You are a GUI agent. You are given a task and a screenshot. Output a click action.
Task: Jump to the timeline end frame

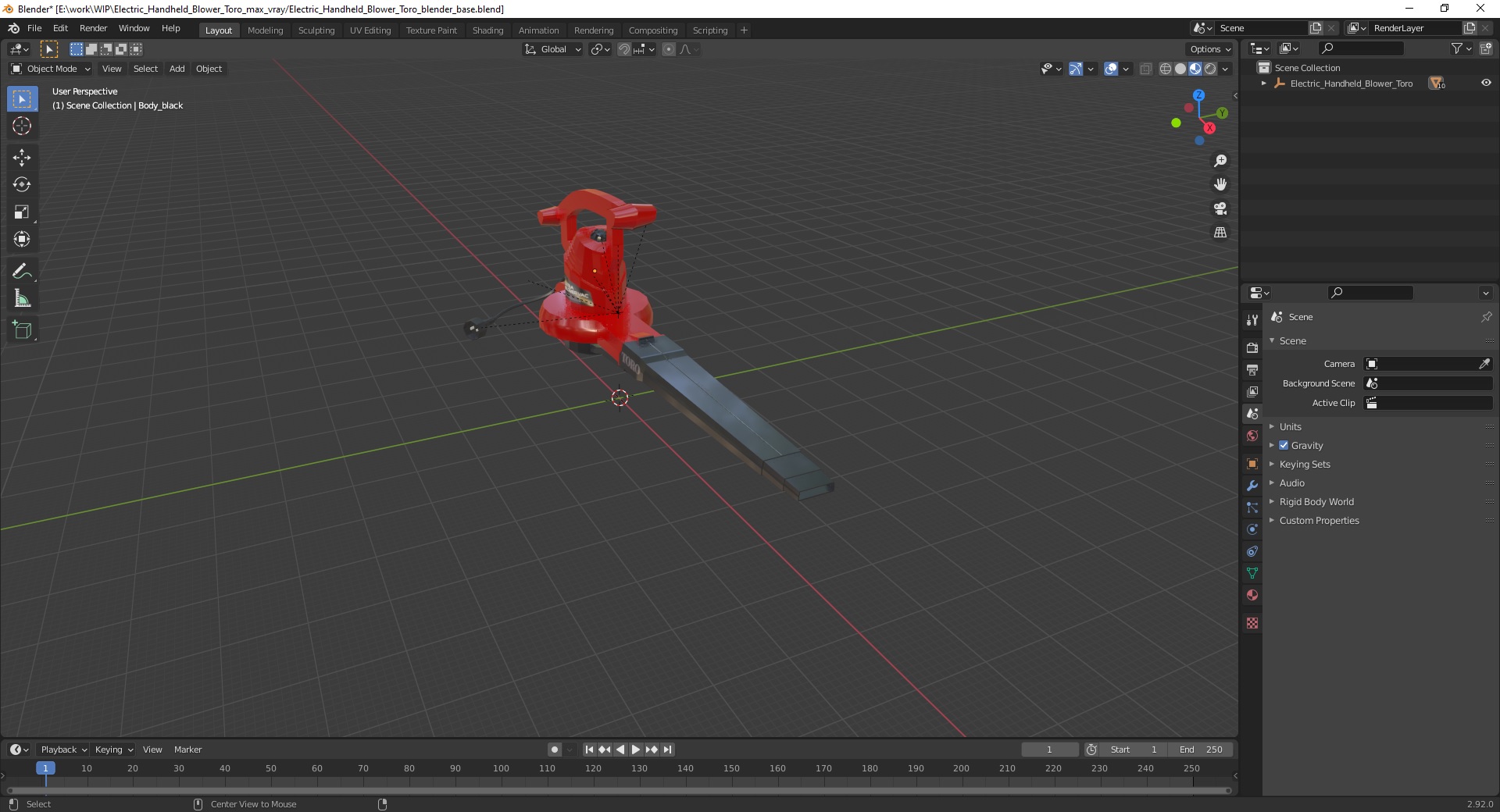pyautogui.click(x=667, y=750)
